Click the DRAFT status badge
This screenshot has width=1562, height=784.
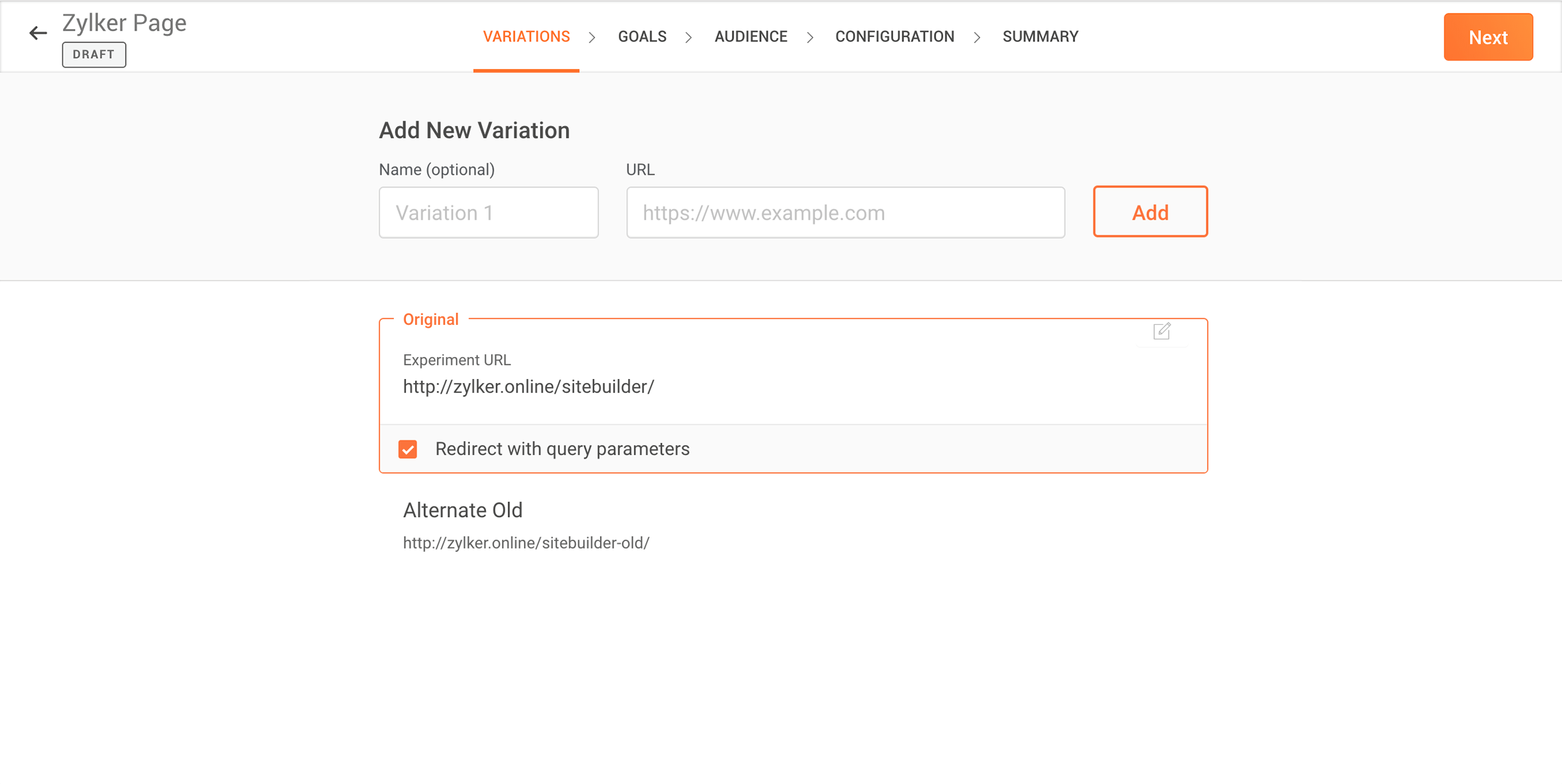coord(94,55)
